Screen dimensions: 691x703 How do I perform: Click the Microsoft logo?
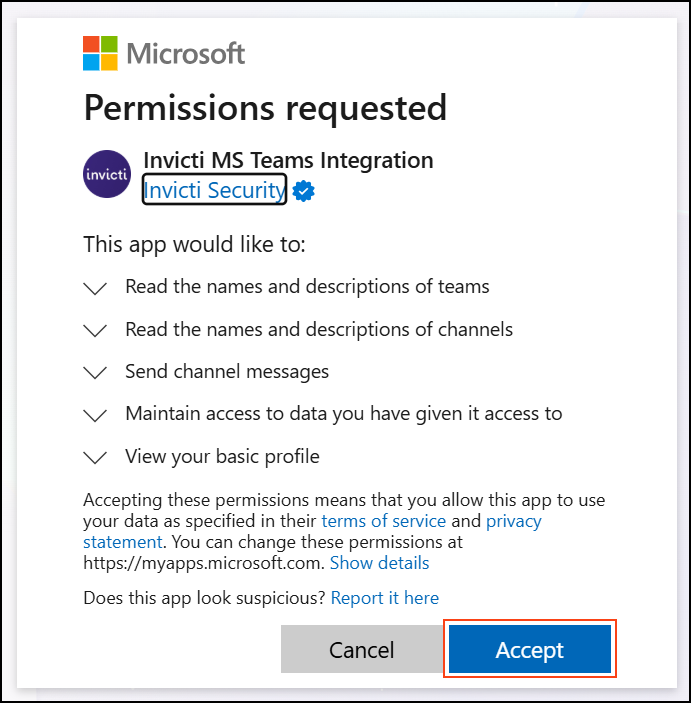tap(164, 53)
